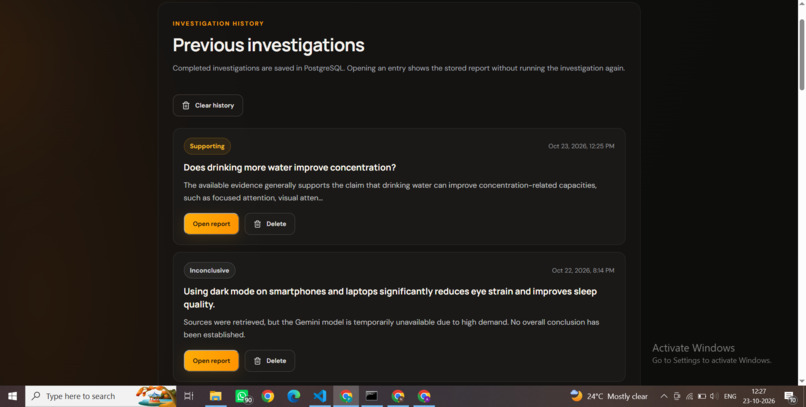Click the 'Previous investigations' heading
The image size is (806, 407).
[x=268, y=45]
